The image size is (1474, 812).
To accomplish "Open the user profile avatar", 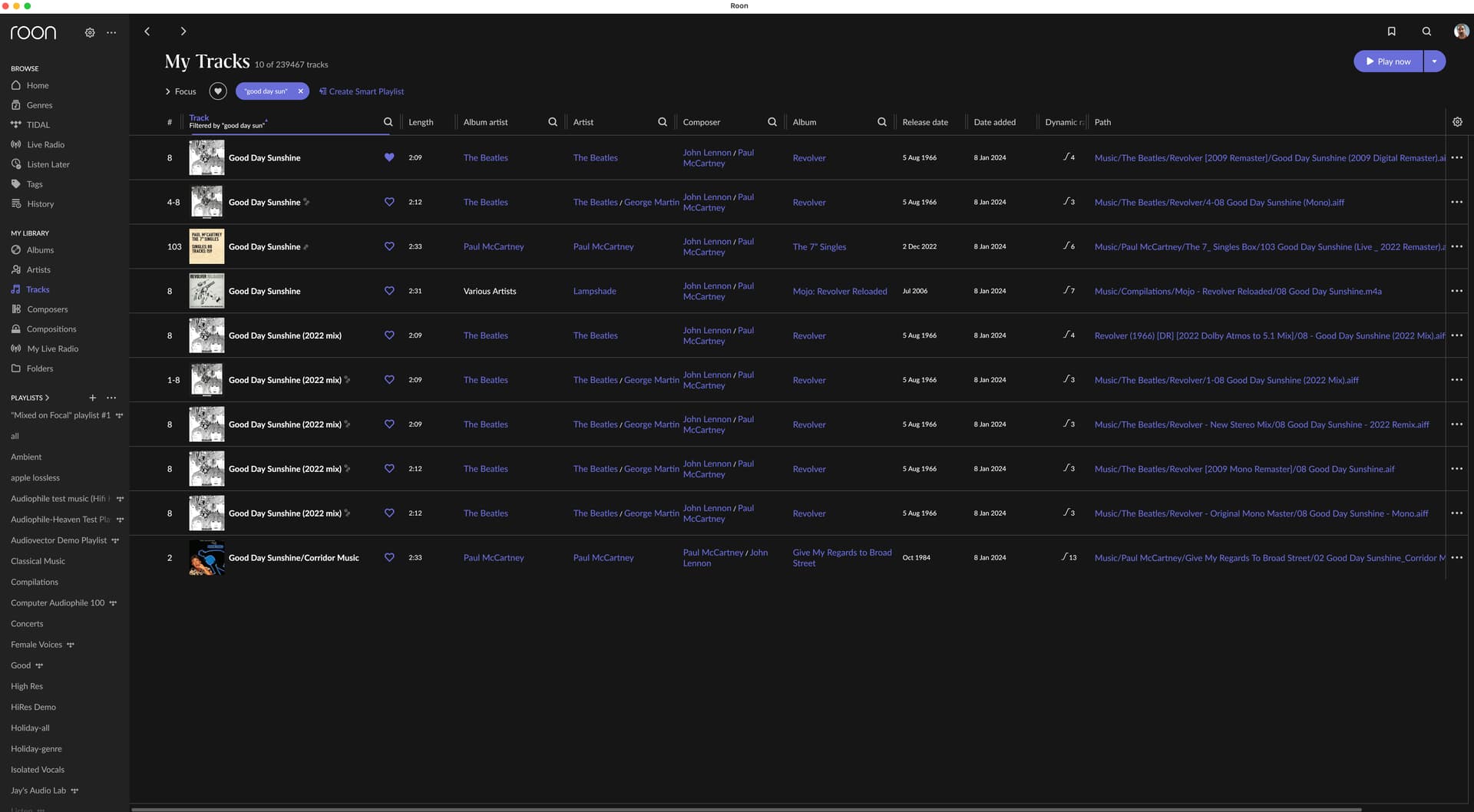I will coord(1461,31).
